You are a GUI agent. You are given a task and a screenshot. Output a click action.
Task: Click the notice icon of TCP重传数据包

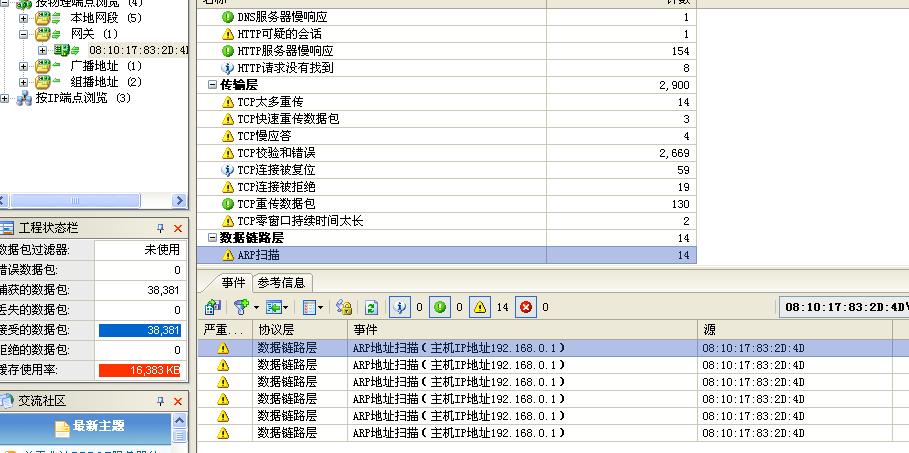point(228,204)
